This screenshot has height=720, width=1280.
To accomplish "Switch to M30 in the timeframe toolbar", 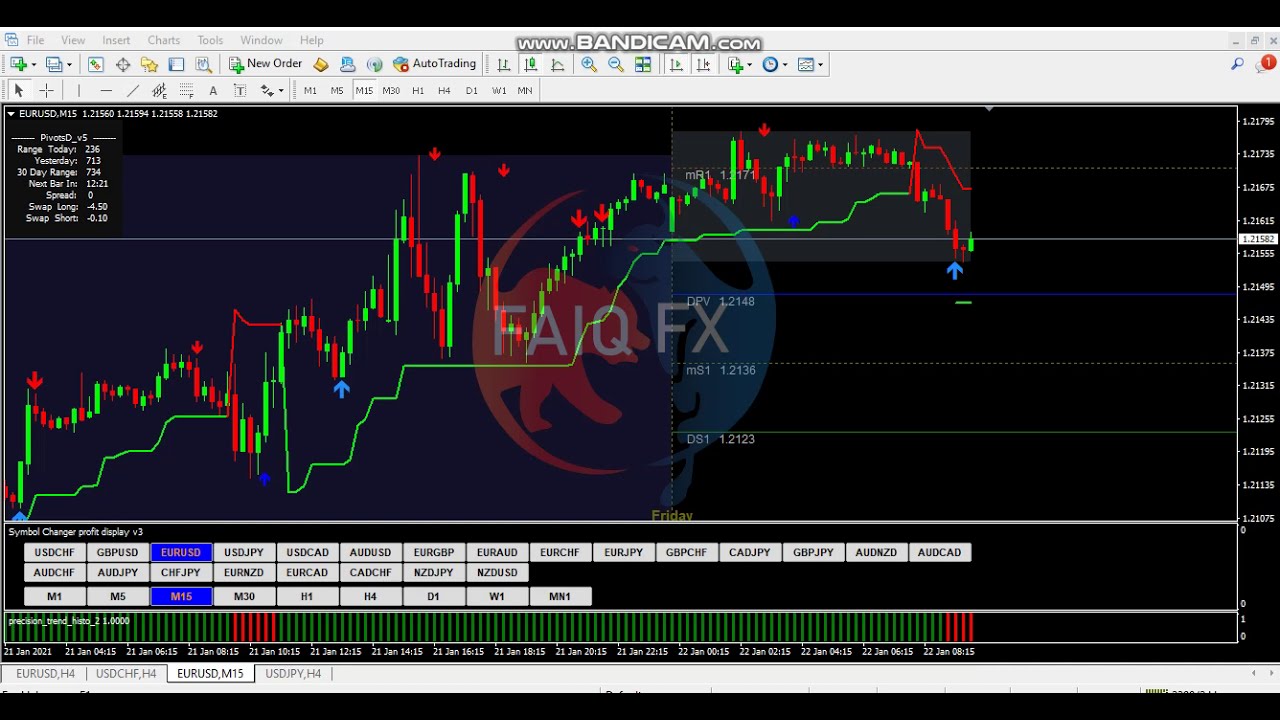I will click(x=391, y=90).
